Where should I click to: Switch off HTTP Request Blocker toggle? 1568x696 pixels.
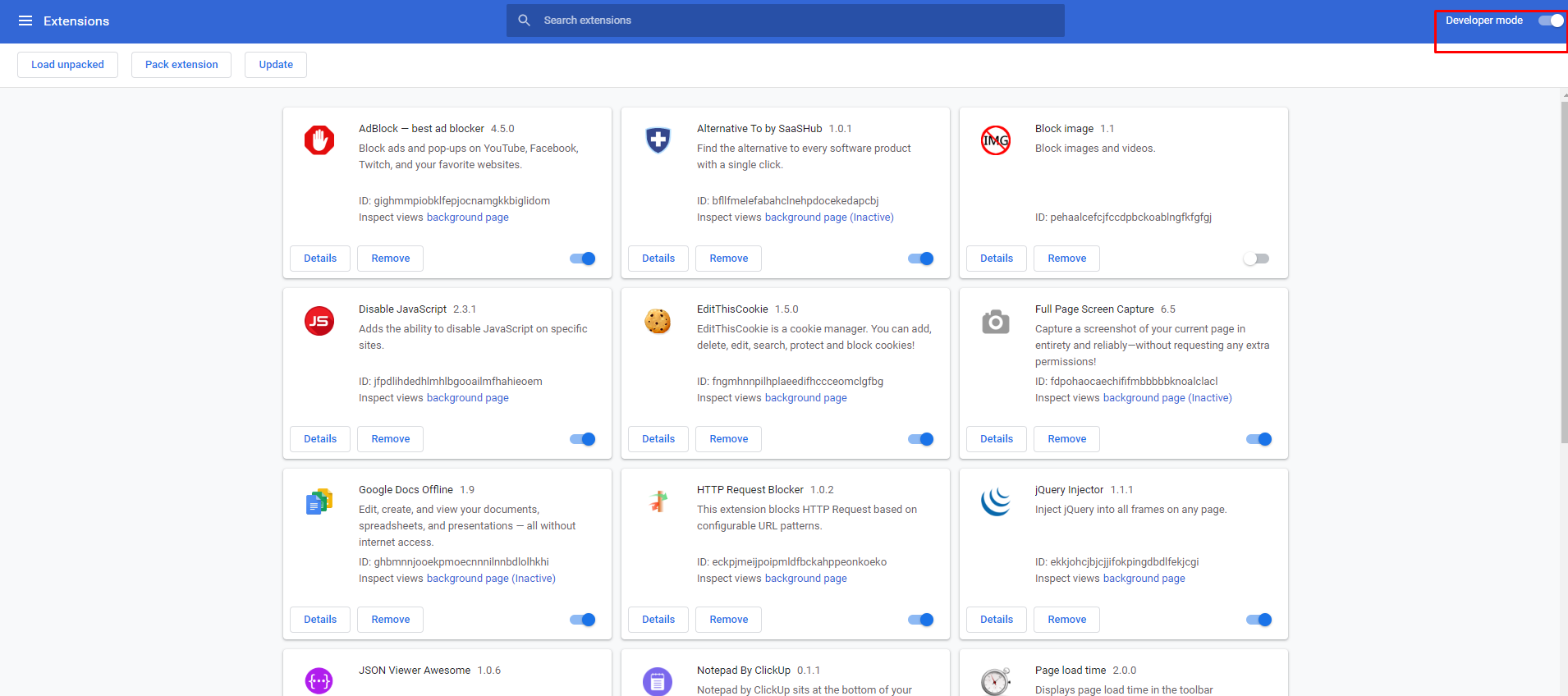[x=921, y=620]
